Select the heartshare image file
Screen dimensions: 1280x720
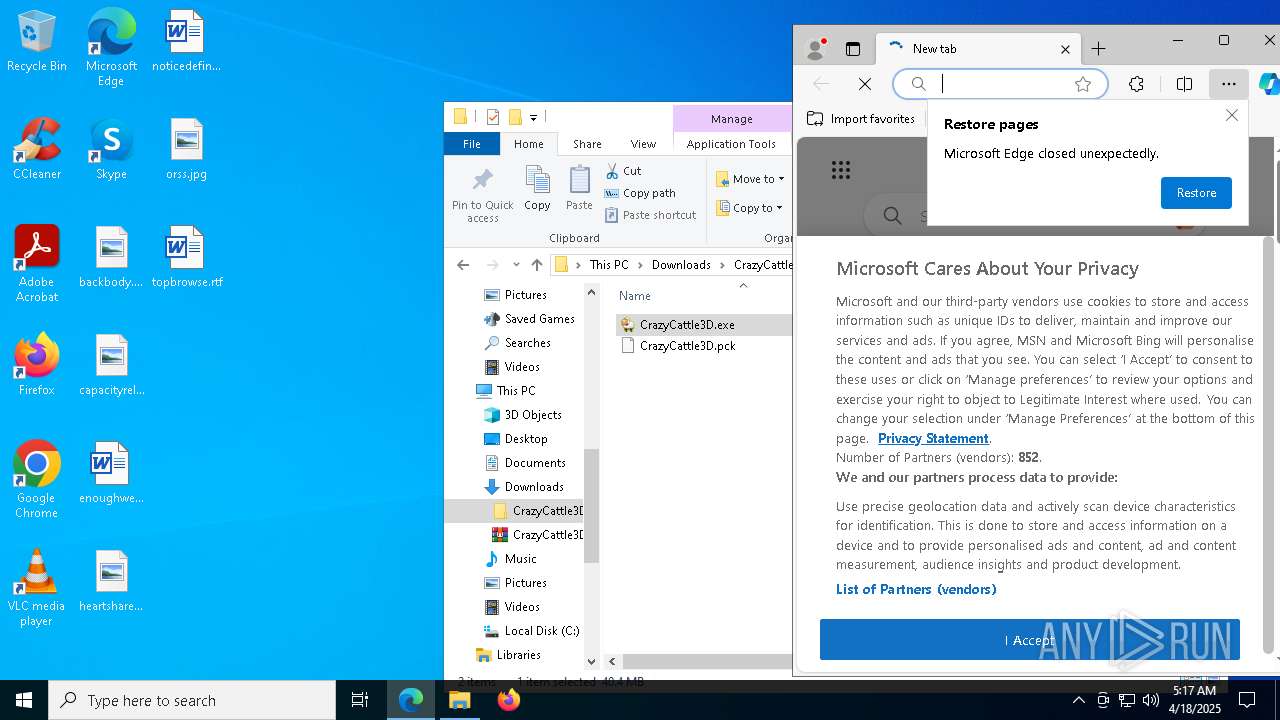111,582
